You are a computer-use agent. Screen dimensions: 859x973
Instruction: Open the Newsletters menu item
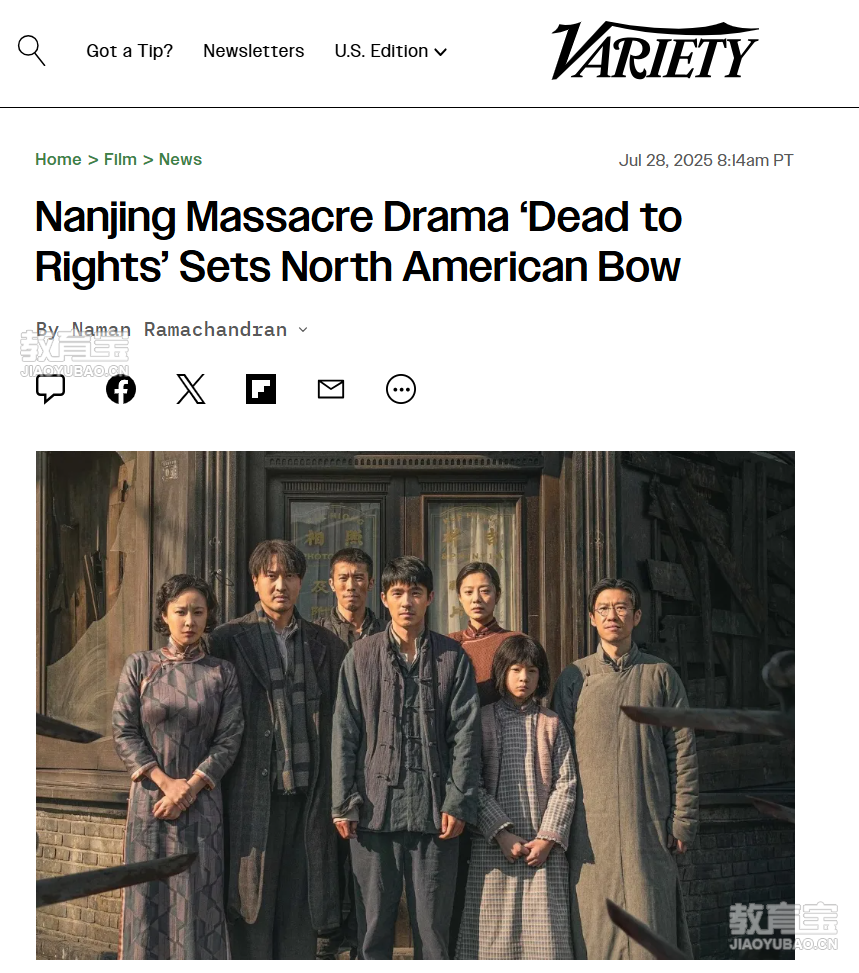(254, 51)
